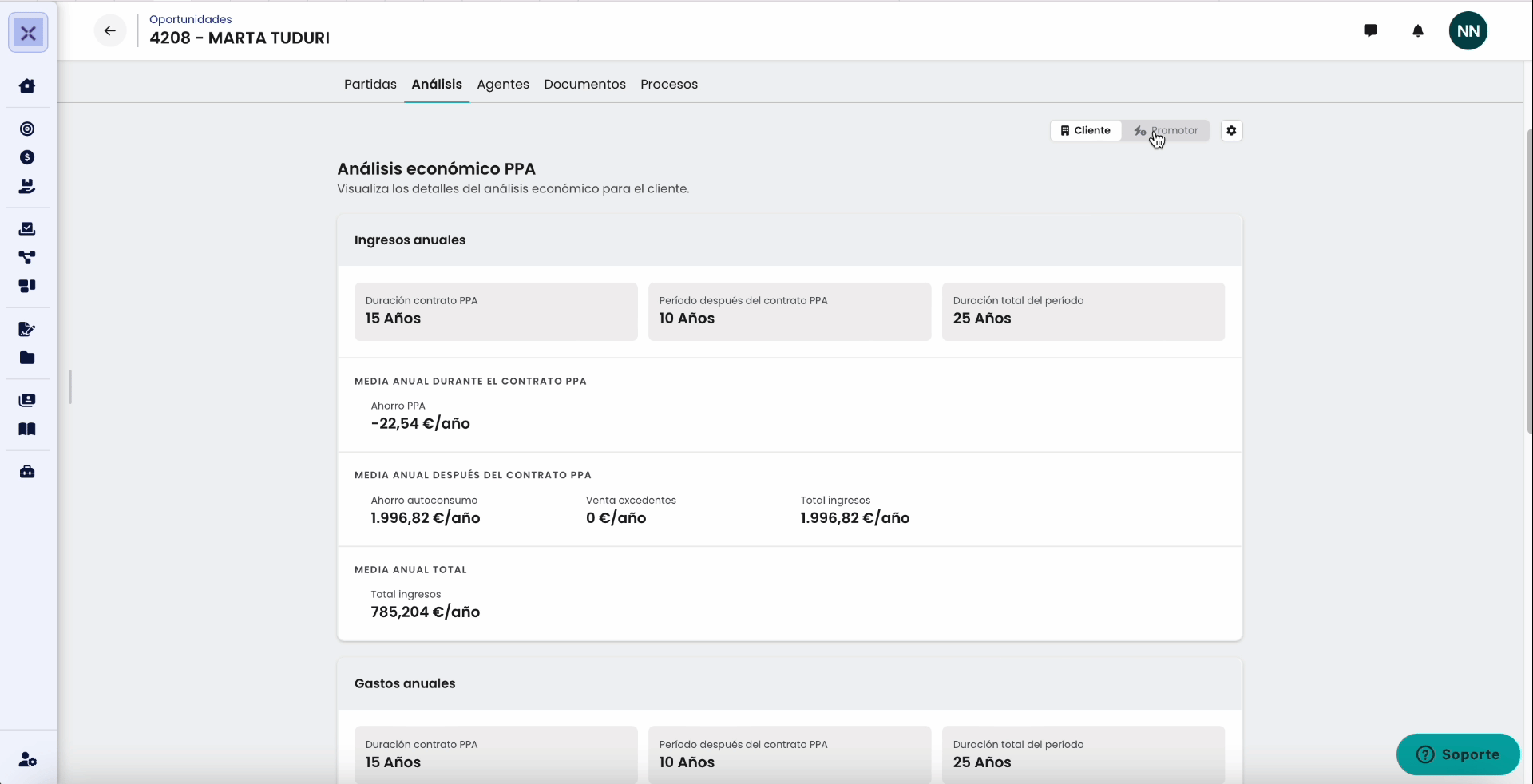Select the Análisis tab
Image resolution: width=1533 pixels, height=784 pixels.
coord(437,84)
